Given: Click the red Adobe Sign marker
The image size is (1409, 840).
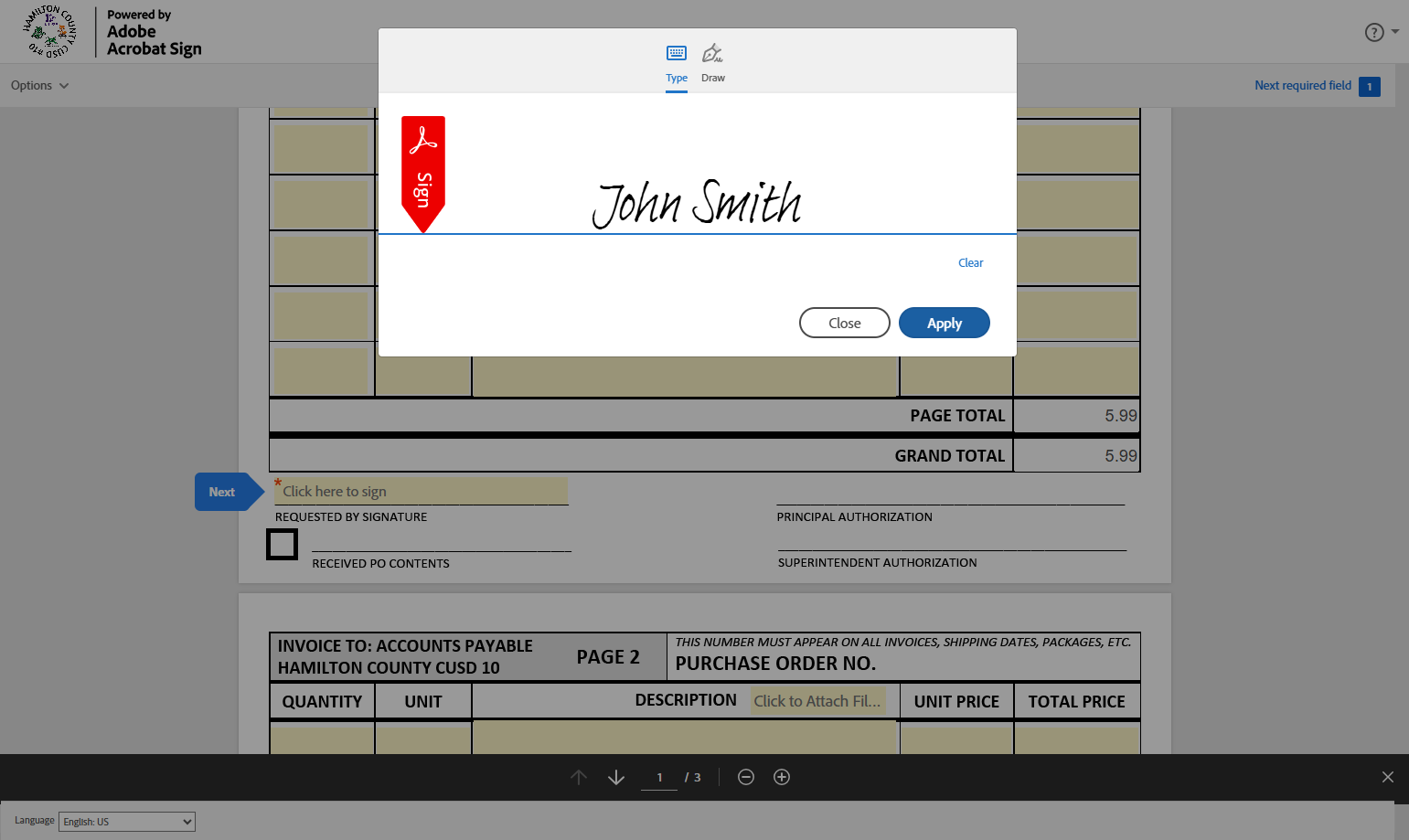Looking at the screenshot, I should [x=423, y=174].
